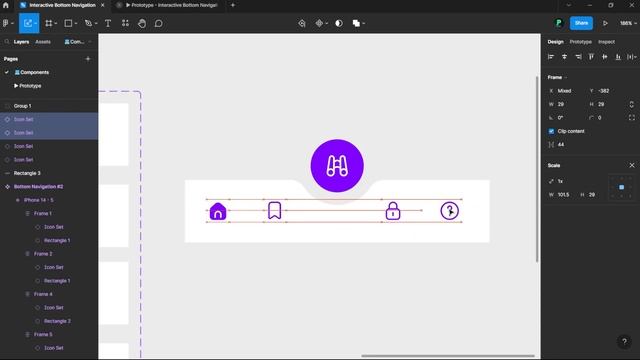Align selection to the right
This screenshot has height=360, width=640.
click(578, 57)
